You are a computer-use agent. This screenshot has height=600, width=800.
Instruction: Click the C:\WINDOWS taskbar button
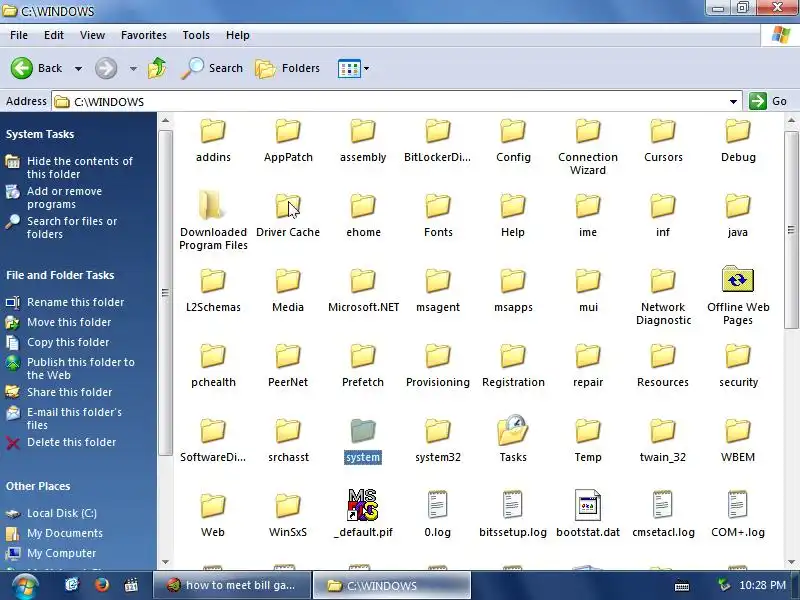[391, 585]
